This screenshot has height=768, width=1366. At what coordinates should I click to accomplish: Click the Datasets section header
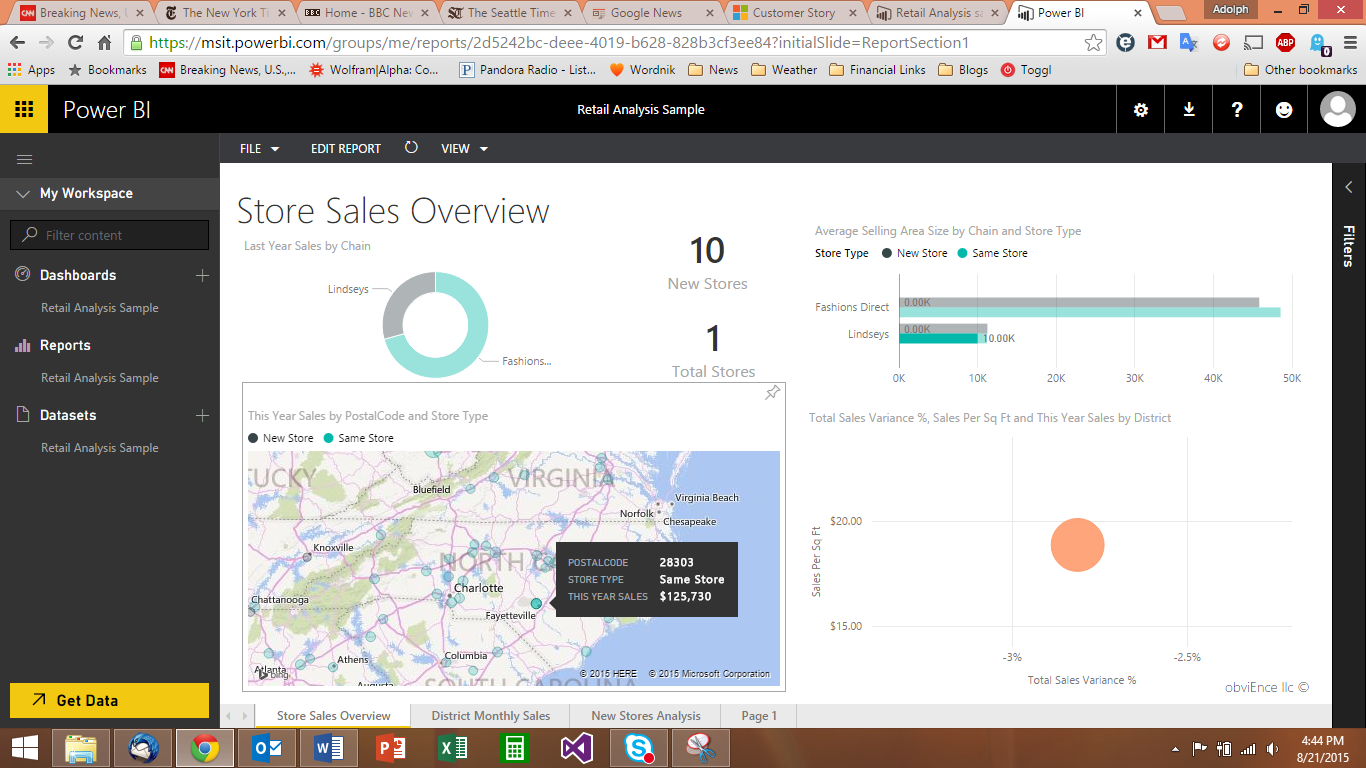tap(68, 415)
